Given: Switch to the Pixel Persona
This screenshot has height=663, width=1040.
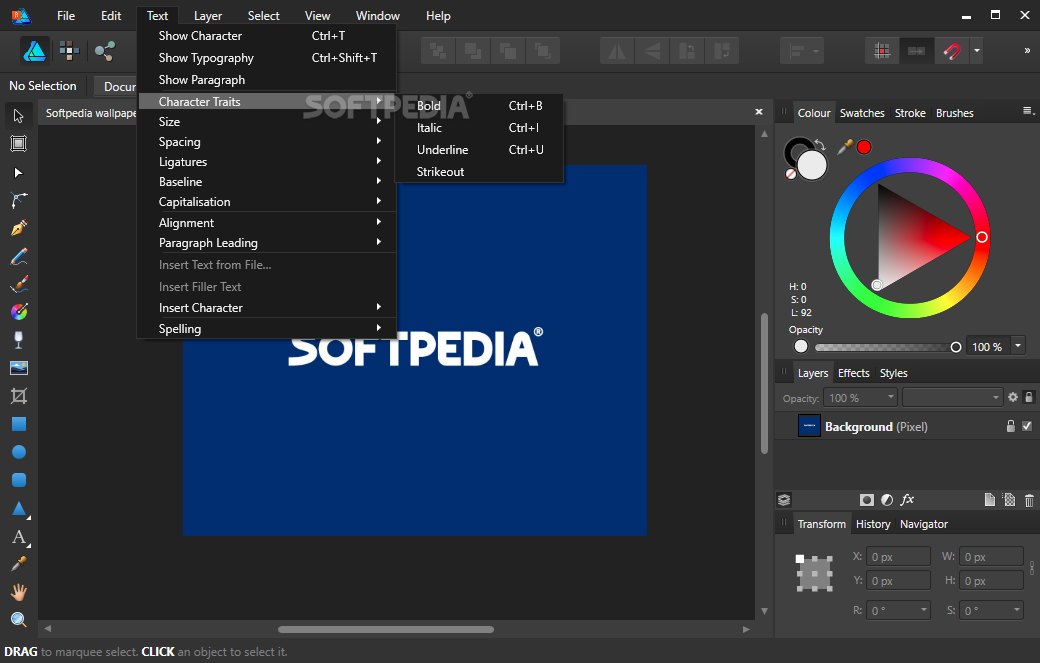Looking at the screenshot, I should click(69, 51).
